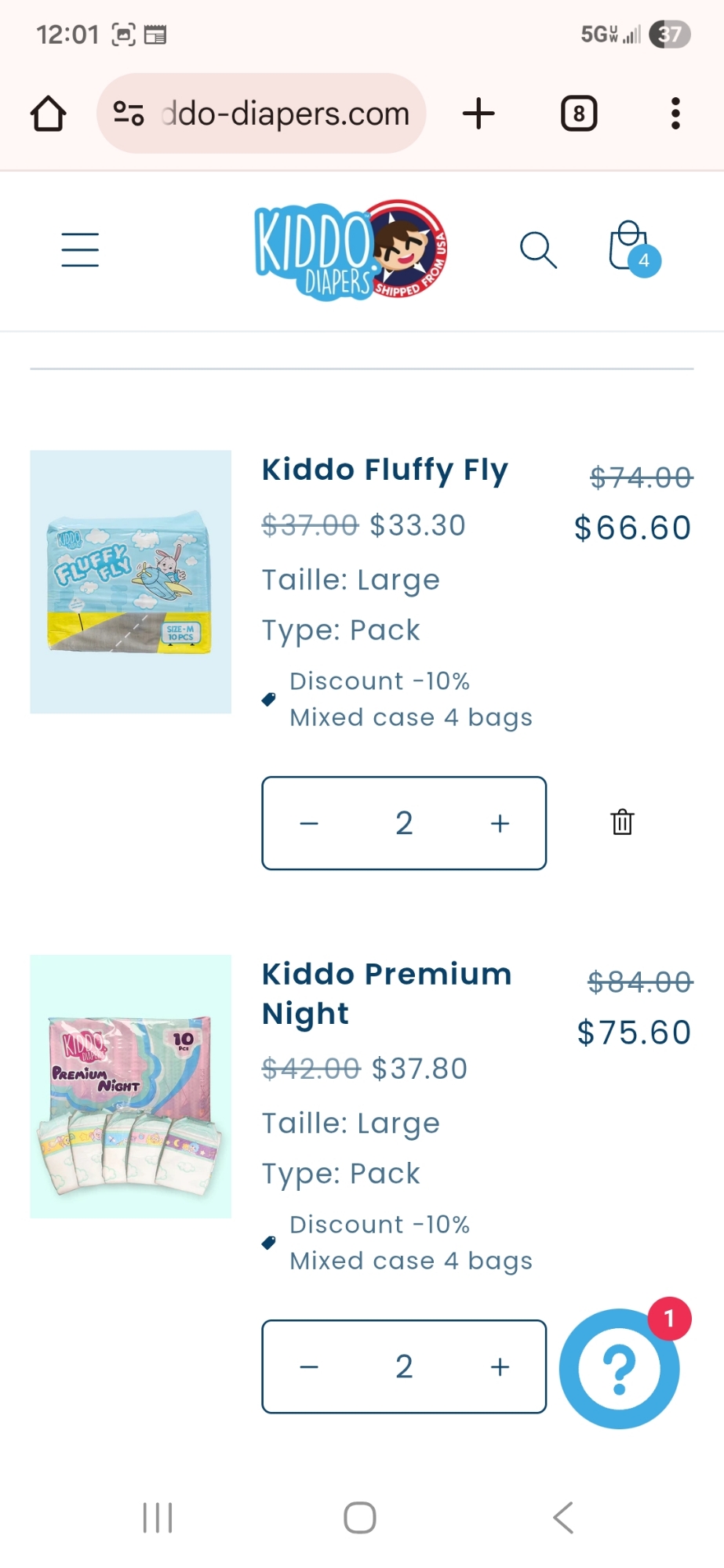The image size is (724, 1568).
Task: Show open browser tabs switcher
Action: pos(579,114)
